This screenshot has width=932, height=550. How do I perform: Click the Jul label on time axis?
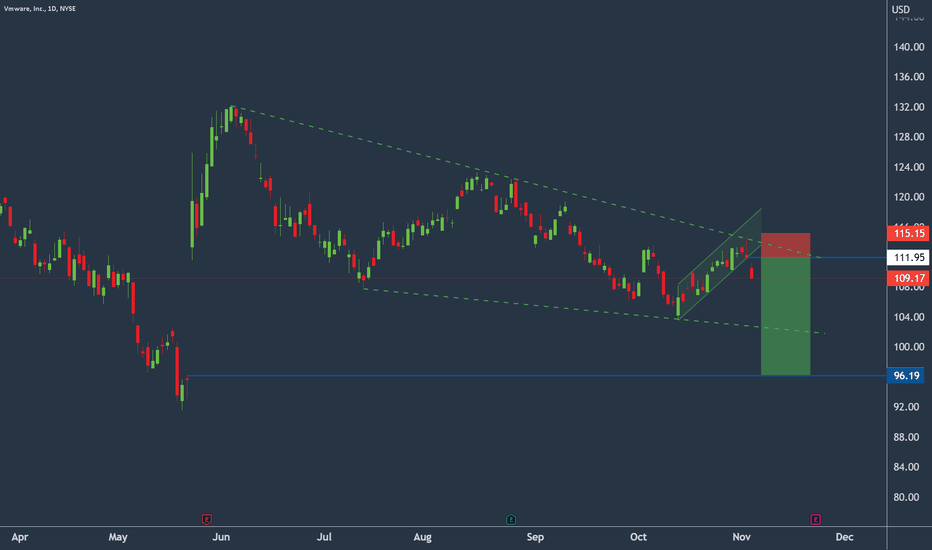pyautogui.click(x=324, y=537)
